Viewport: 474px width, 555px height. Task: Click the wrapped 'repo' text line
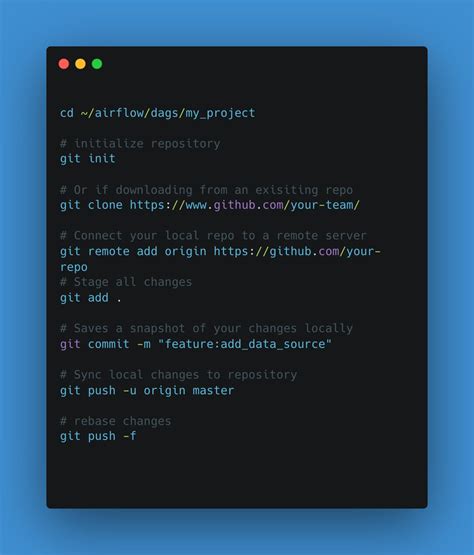pyautogui.click(x=74, y=267)
